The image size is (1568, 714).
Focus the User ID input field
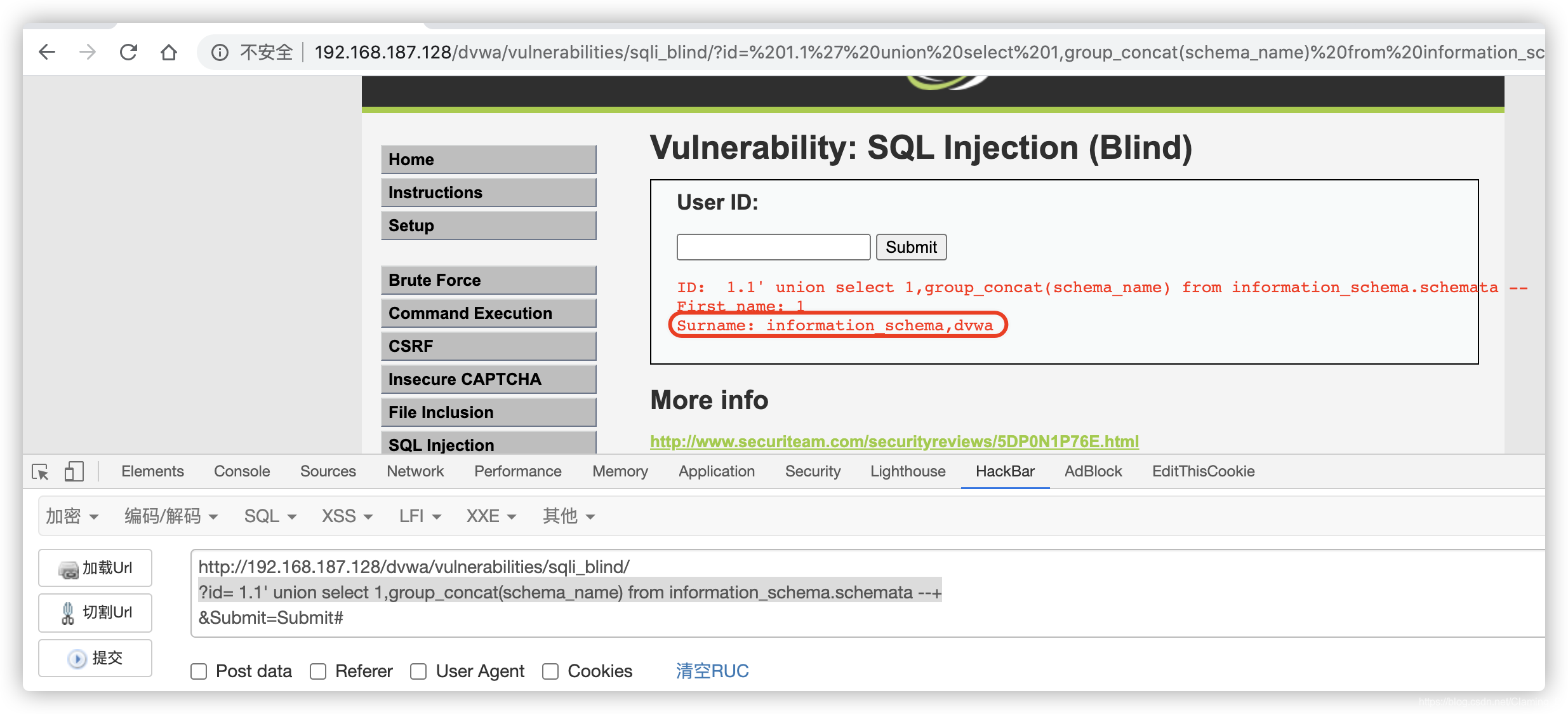pyautogui.click(x=773, y=247)
